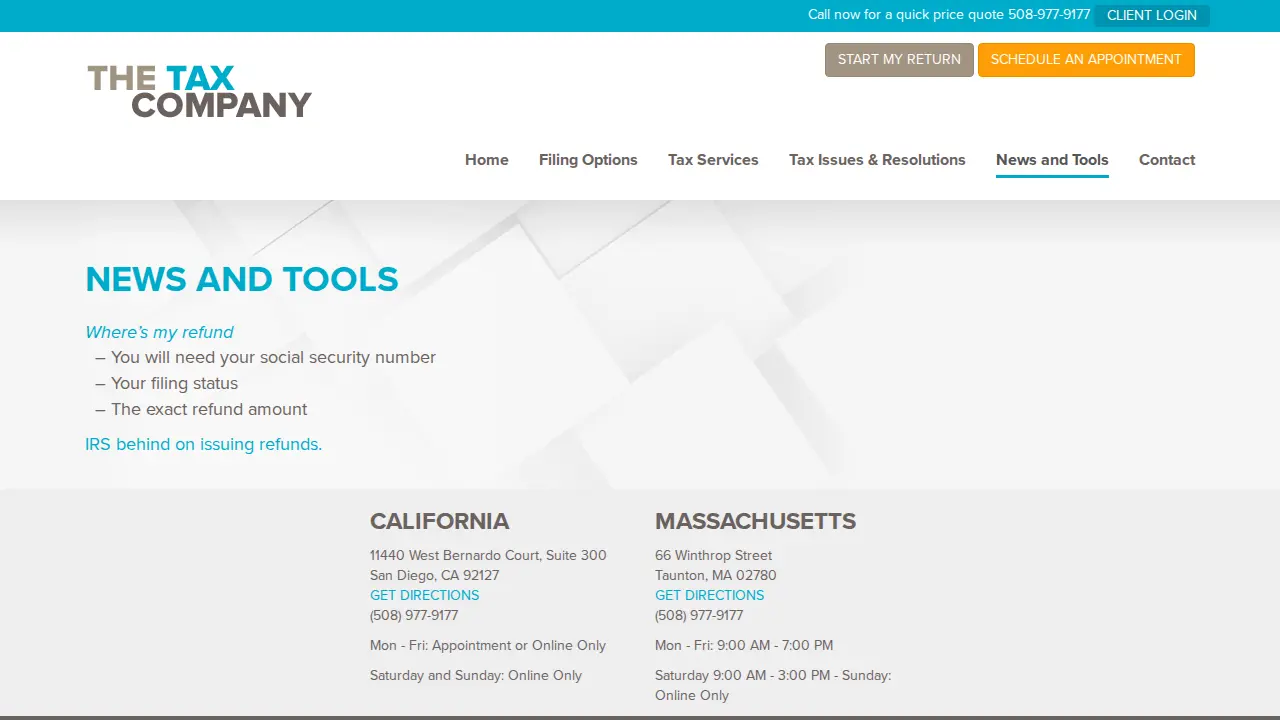Click the Start My Return button

899,60
